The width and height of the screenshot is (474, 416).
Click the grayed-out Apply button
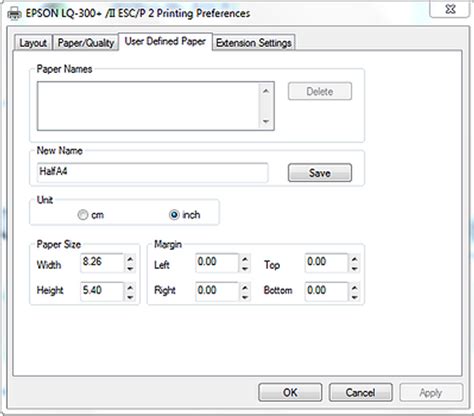pyautogui.click(x=431, y=392)
